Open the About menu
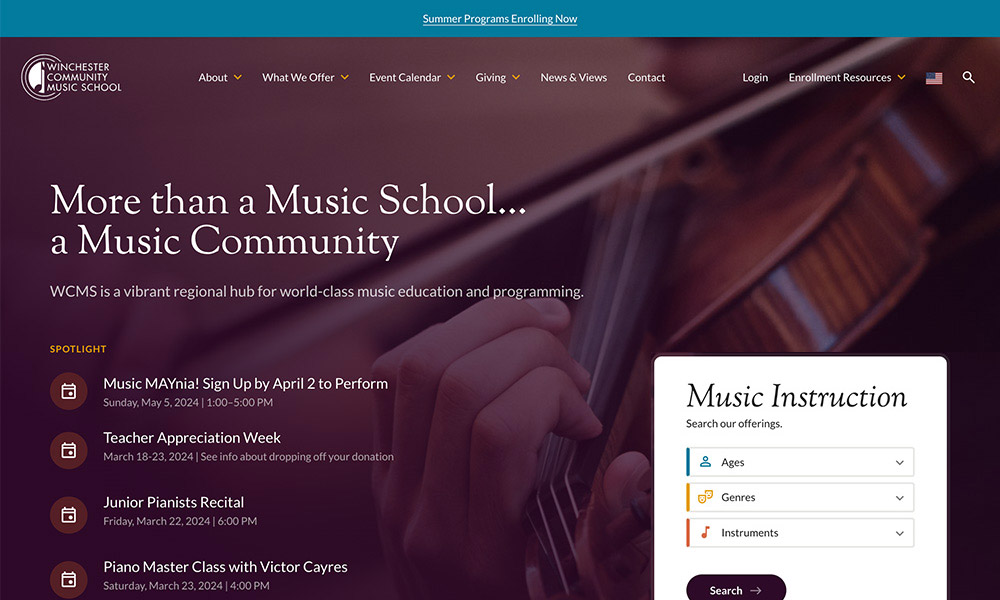This screenshot has height=600, width=1000. (x=220, y=78)
